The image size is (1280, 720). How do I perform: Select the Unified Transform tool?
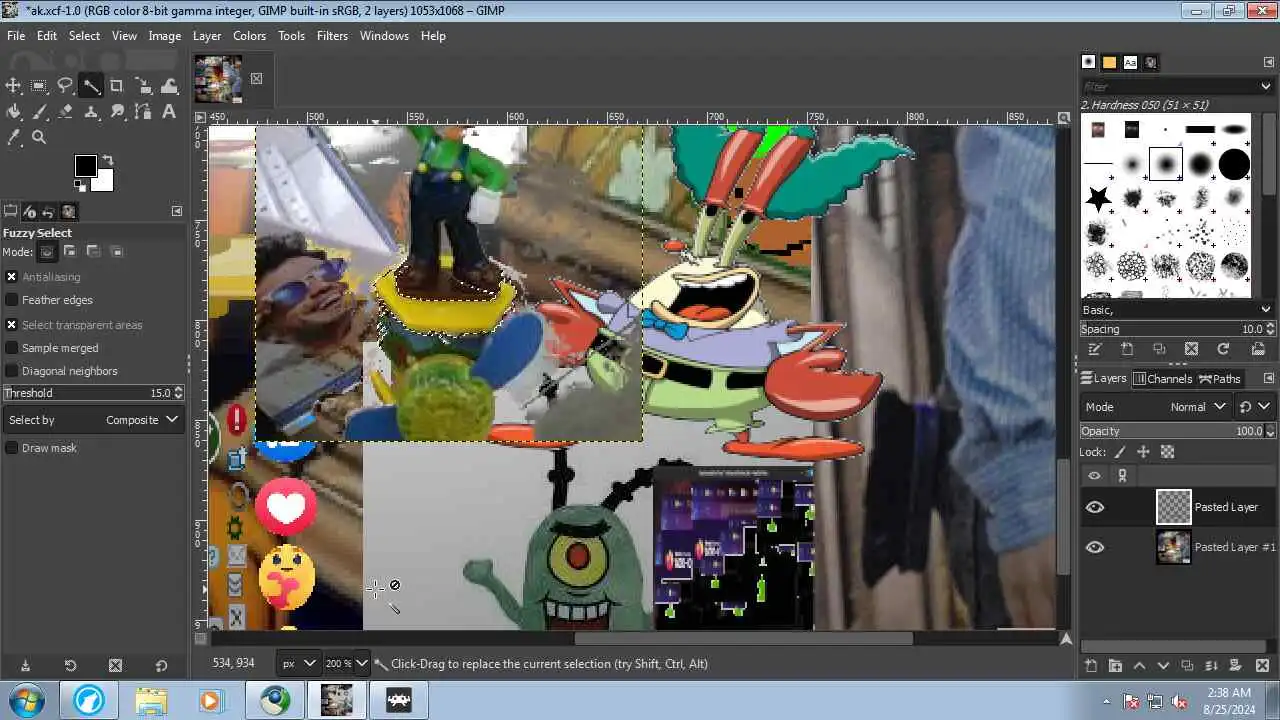point(143,86)
